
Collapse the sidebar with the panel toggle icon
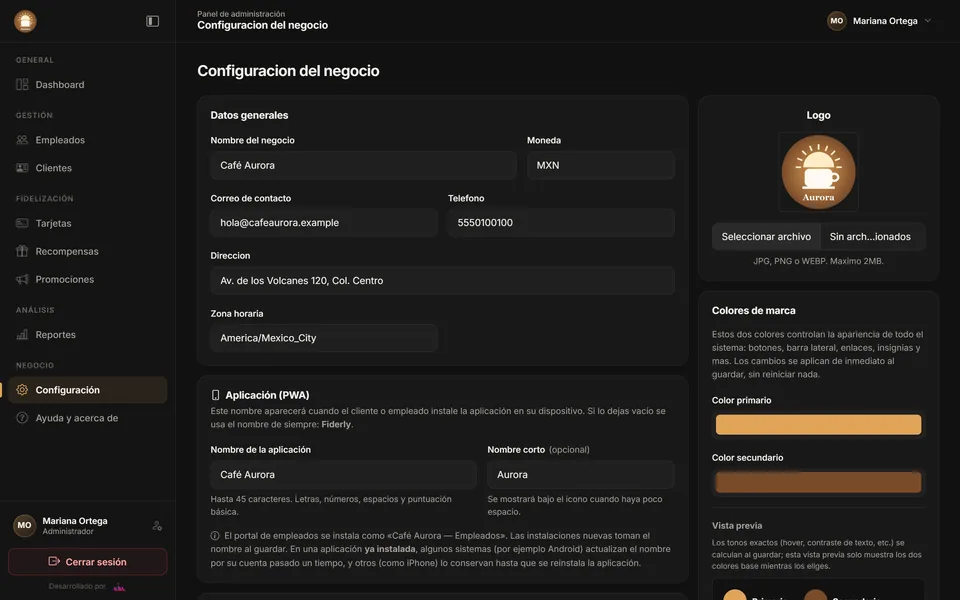click(x=152, y=21)
